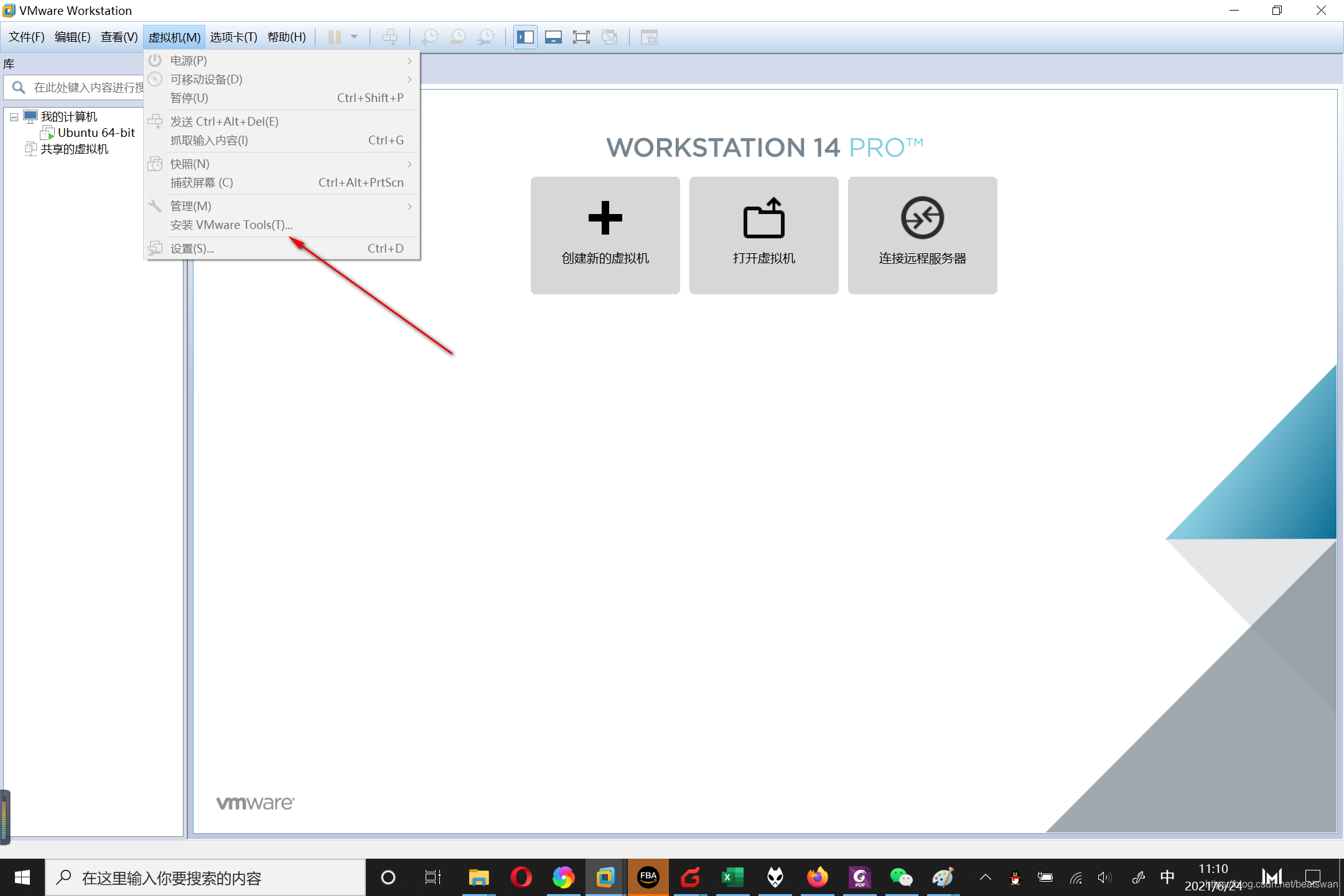Viewport: 1344px width, 896px height.
Task: Open the notification center icon
Action: 1312,877
